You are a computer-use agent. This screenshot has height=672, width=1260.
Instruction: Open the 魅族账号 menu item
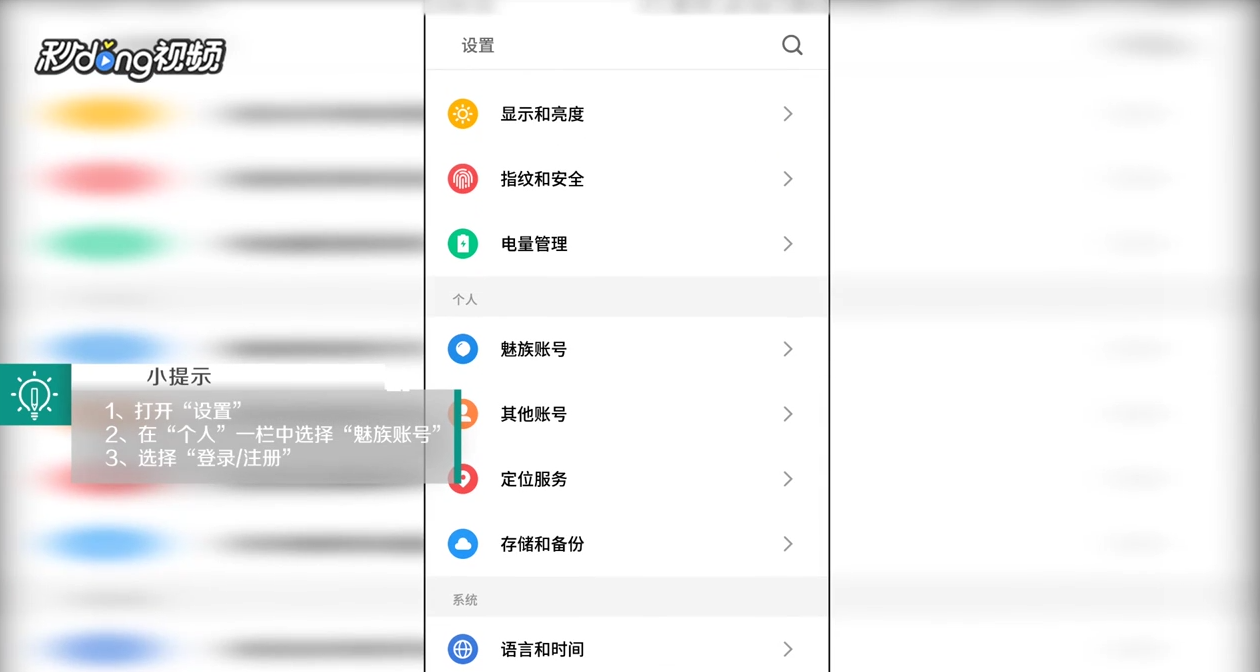click(534, 349)
